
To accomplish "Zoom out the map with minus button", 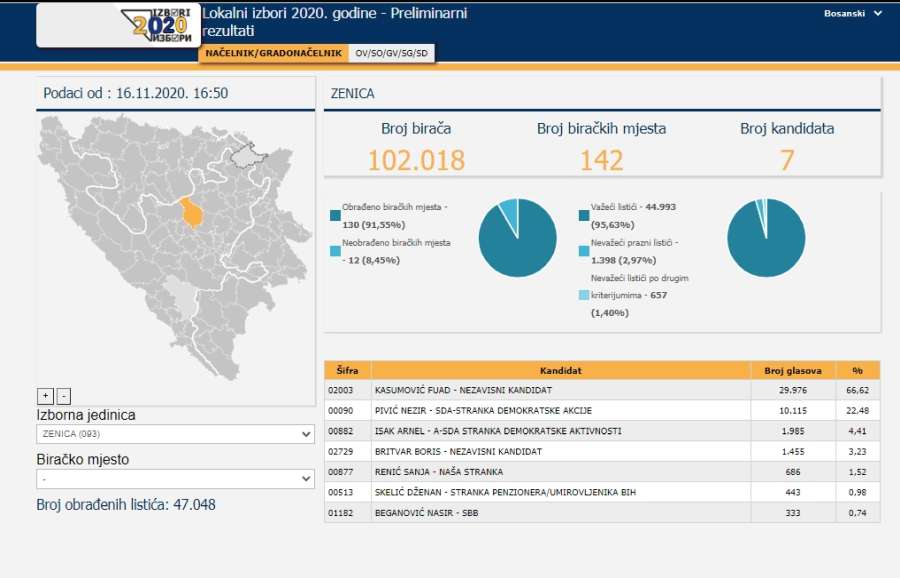I will pyautogui.click(x=64, y=396).
